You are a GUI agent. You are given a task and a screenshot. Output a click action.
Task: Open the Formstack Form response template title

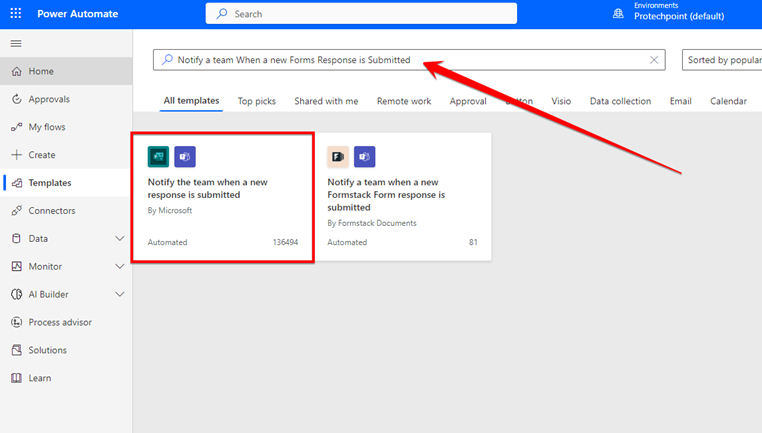(x=386, y=195)
